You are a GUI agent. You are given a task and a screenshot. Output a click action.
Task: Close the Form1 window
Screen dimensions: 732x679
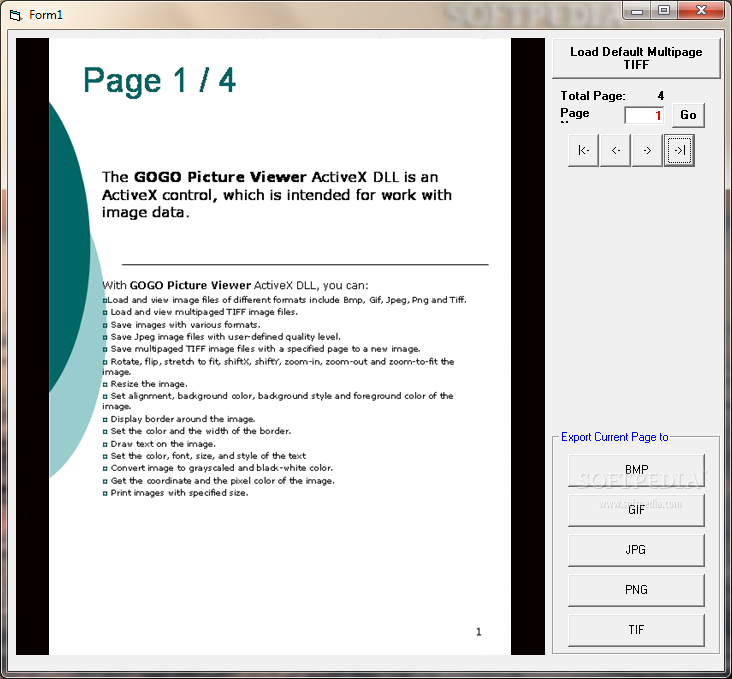click(701, 11)
